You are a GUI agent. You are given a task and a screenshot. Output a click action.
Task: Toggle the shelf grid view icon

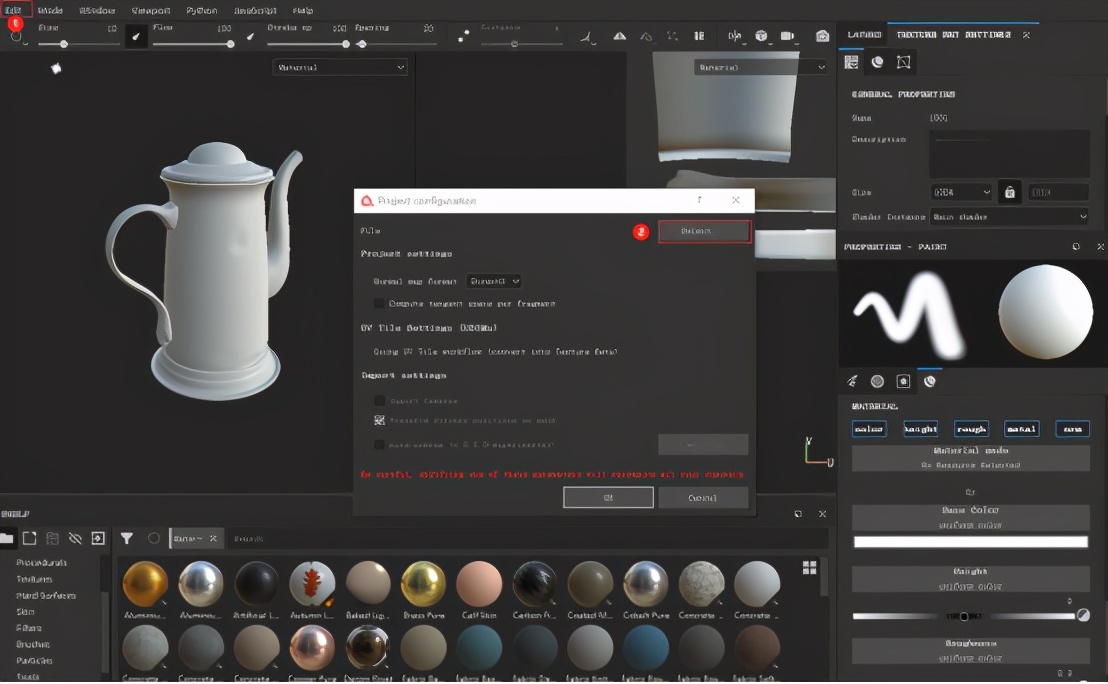coord(809,568)
